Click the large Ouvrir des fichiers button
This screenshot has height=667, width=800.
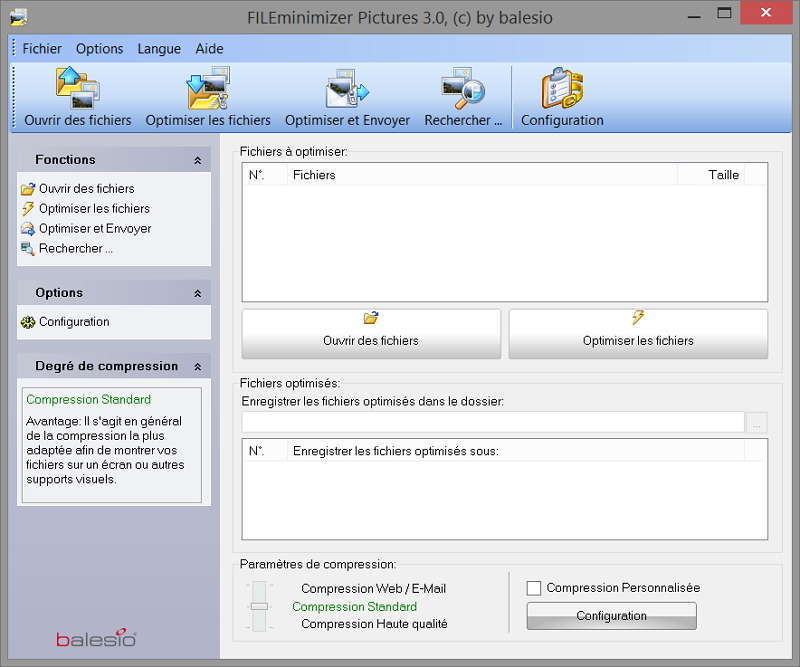point(371,334)
